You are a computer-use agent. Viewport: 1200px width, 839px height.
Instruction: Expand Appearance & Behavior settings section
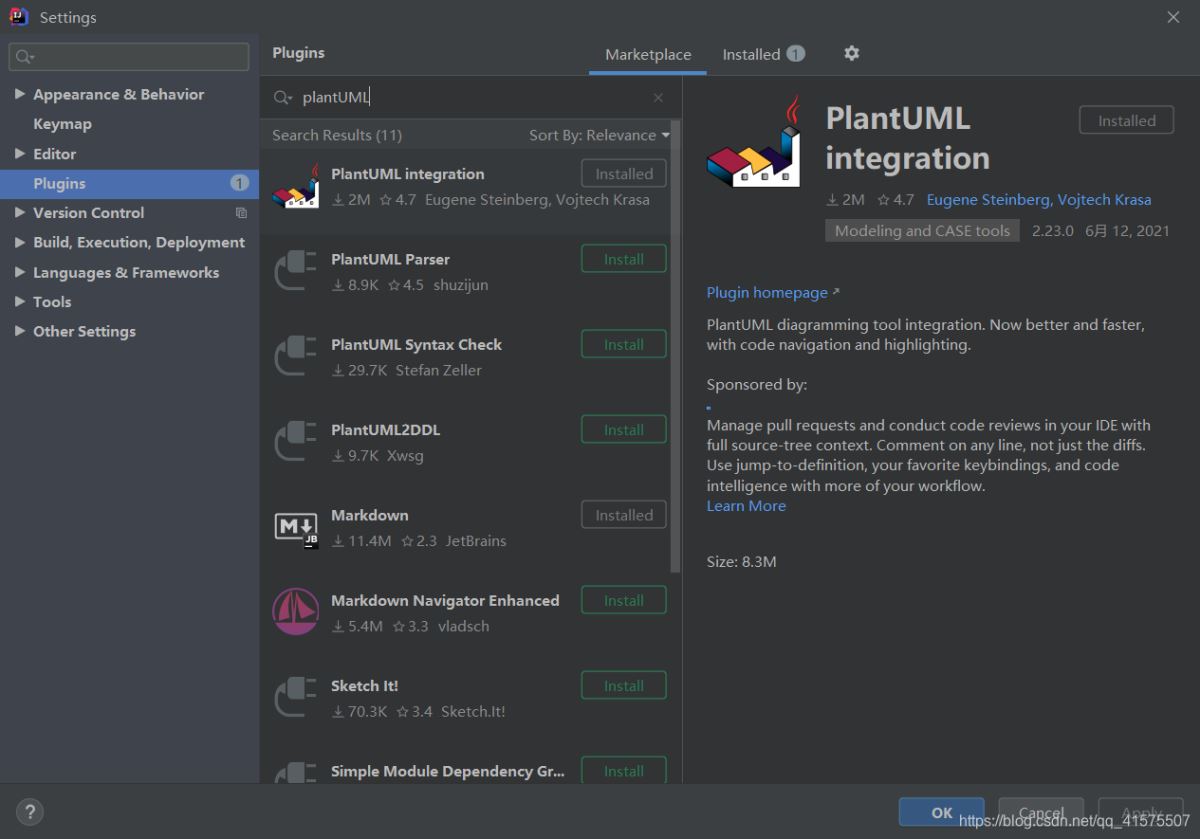[x=20, y=94]
